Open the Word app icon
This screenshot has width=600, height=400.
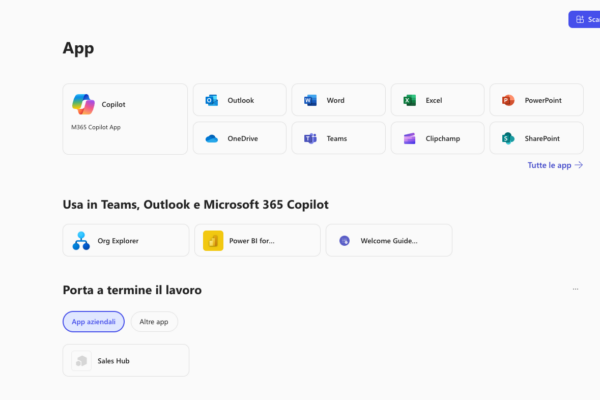tap(310, 100)
